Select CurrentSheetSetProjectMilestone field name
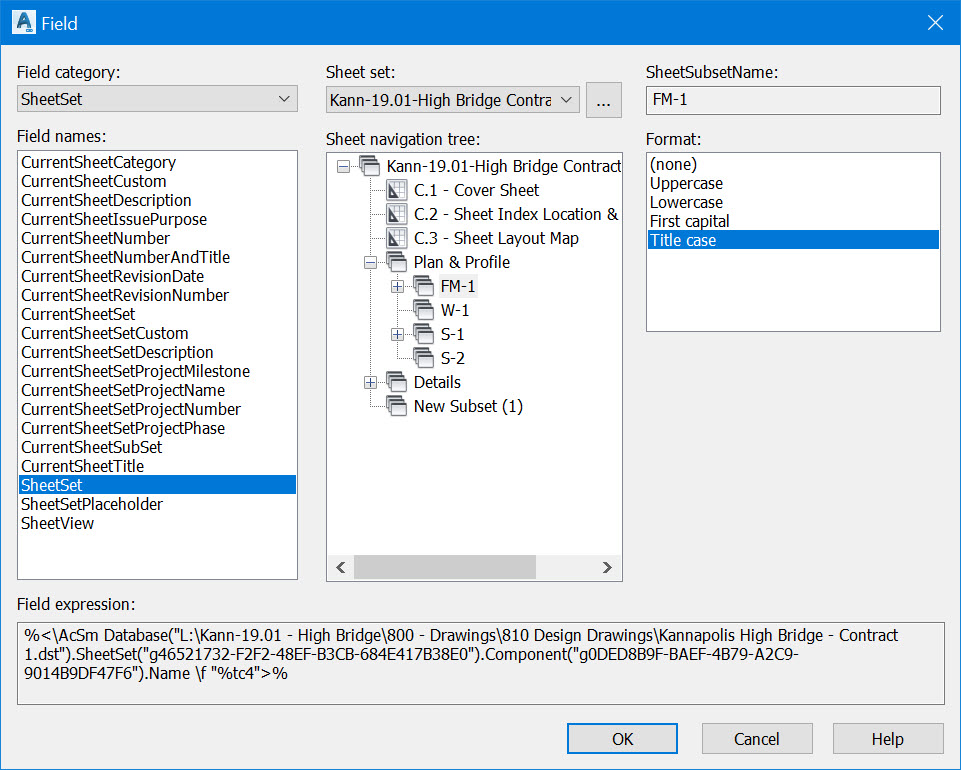Screen dimensions: 961x770 click(158, 372)
